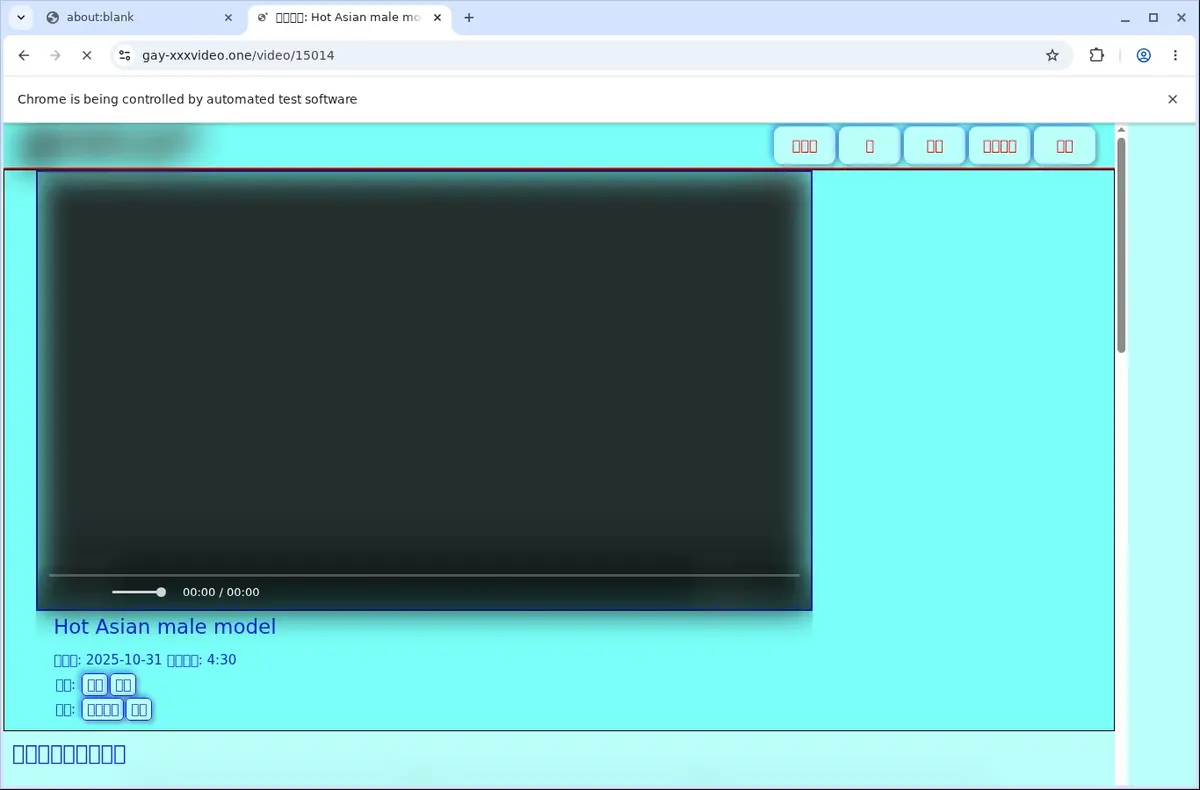Dismiss the automated test software infobar

1172,99
